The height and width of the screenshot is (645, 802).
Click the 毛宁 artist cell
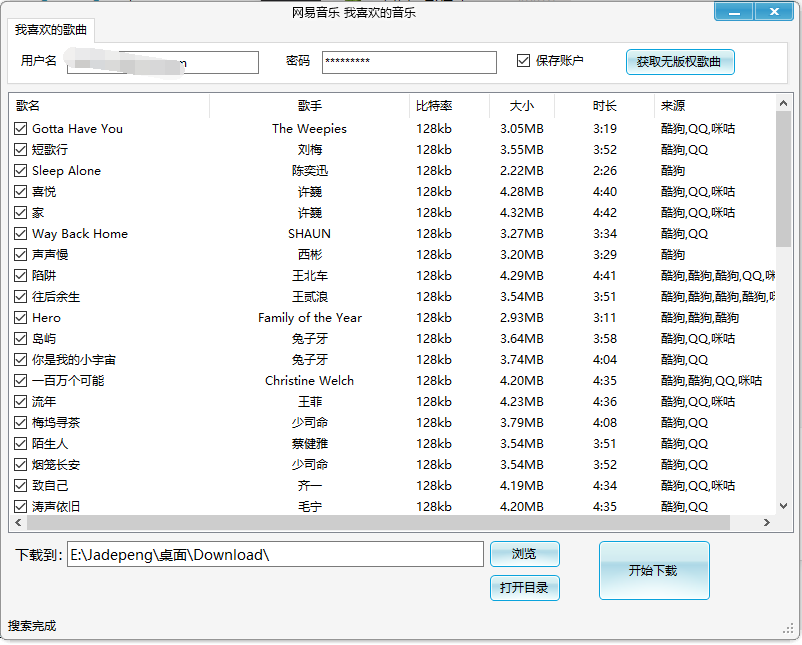(x=309, y=506)
